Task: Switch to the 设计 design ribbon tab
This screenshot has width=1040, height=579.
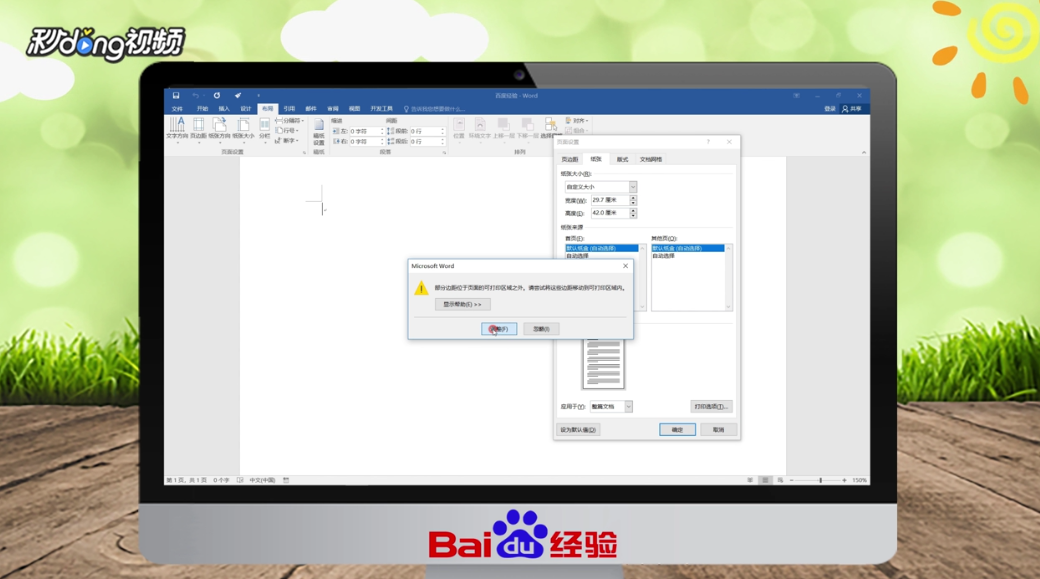Action: pyautogui.click(x=246, y=109)
